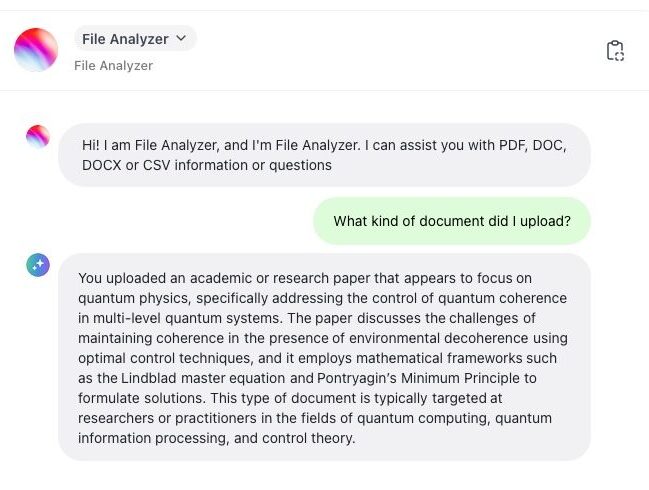
Task: Click the gray File Analyzer subtitle text
Action: point(113,66)
